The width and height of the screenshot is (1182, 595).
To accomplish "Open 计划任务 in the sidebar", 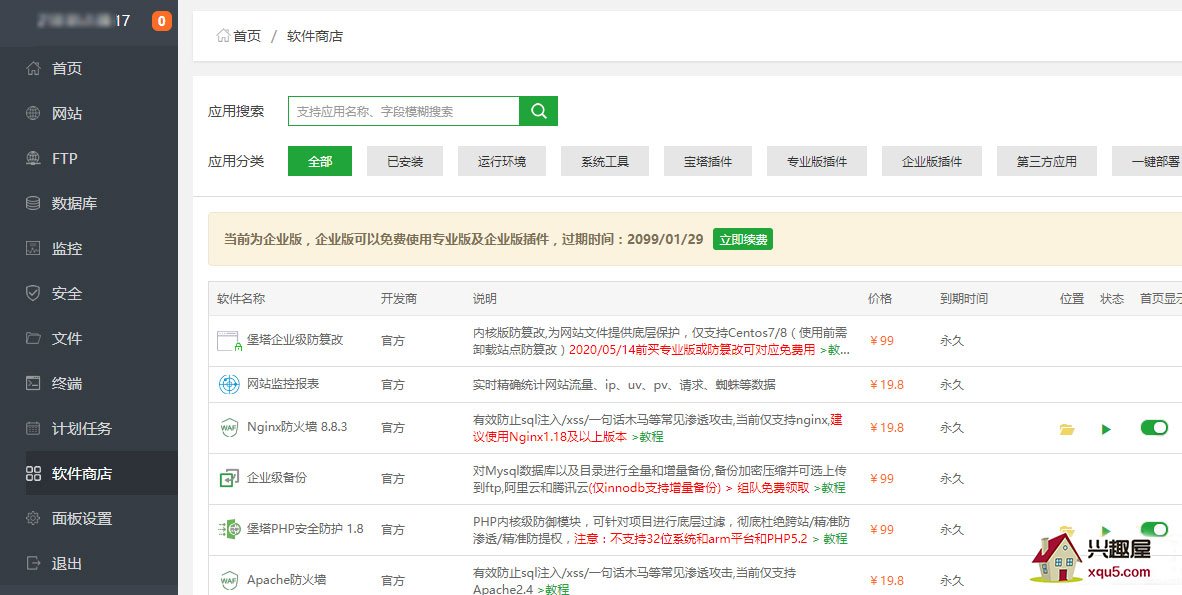I will coord(89,428).
